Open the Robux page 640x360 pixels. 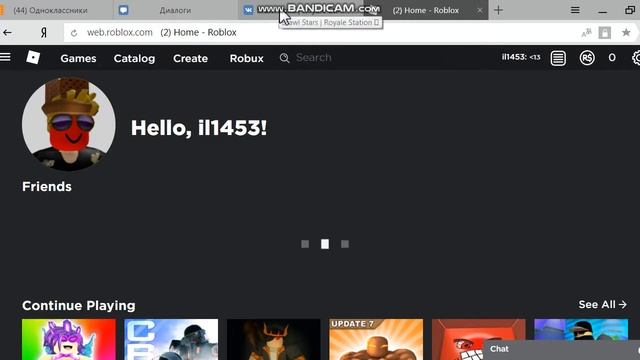(247, 58)
